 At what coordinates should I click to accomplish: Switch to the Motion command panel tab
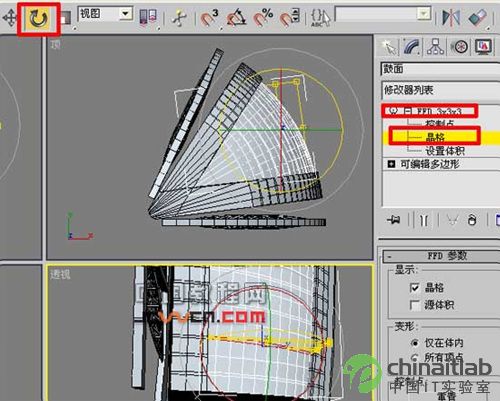click(459, 47)
